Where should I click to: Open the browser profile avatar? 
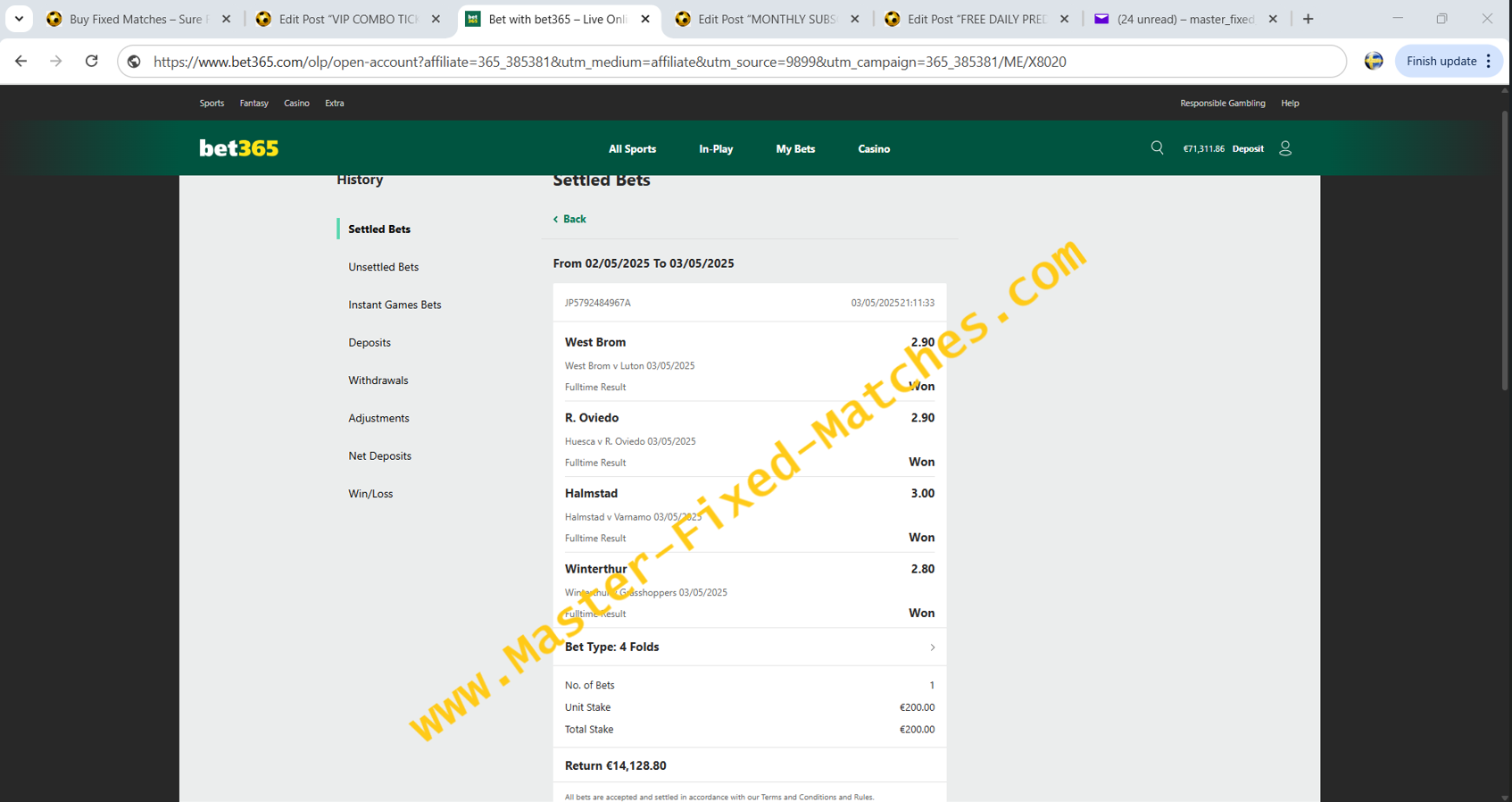point(1374,61)
